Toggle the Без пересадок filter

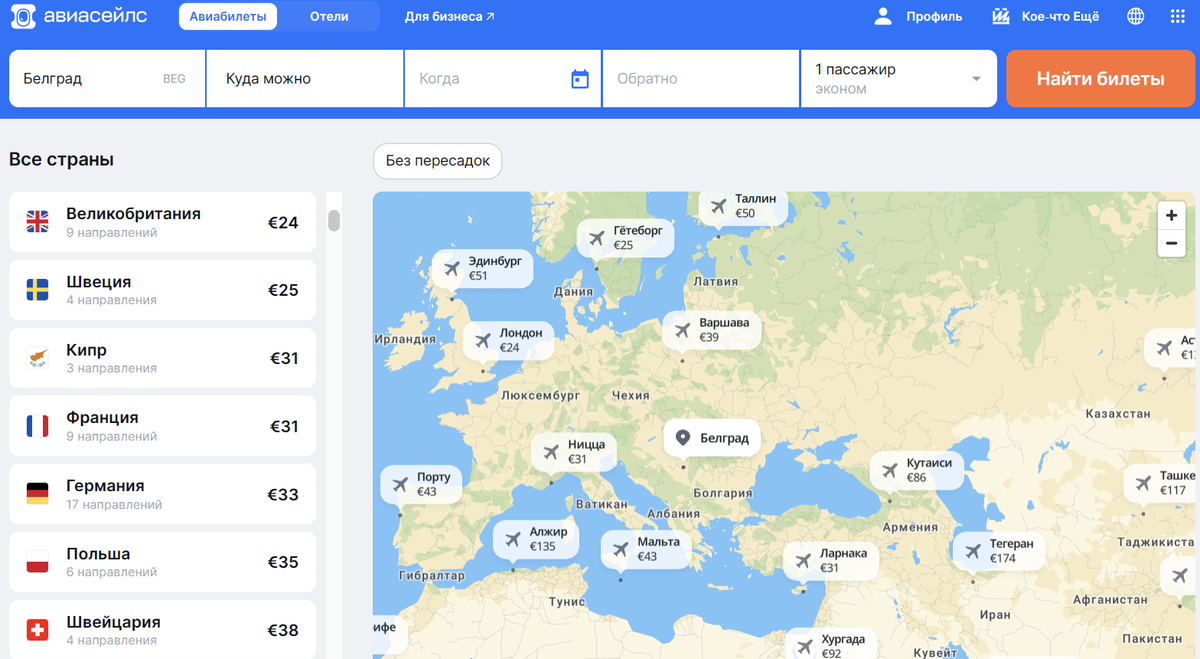coord(437,161)
